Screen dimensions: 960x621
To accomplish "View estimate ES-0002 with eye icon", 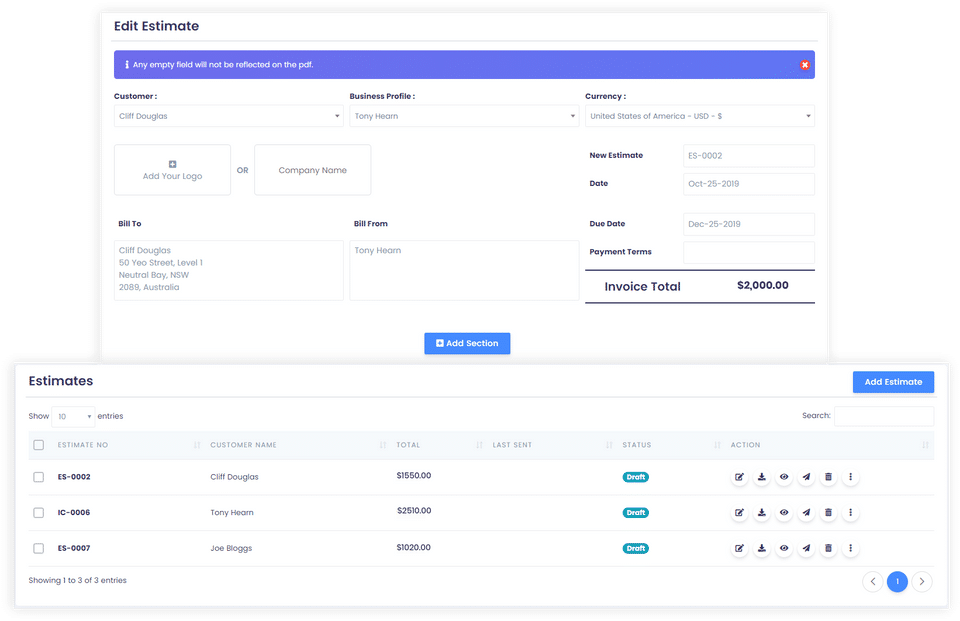I will coord(784,477).
